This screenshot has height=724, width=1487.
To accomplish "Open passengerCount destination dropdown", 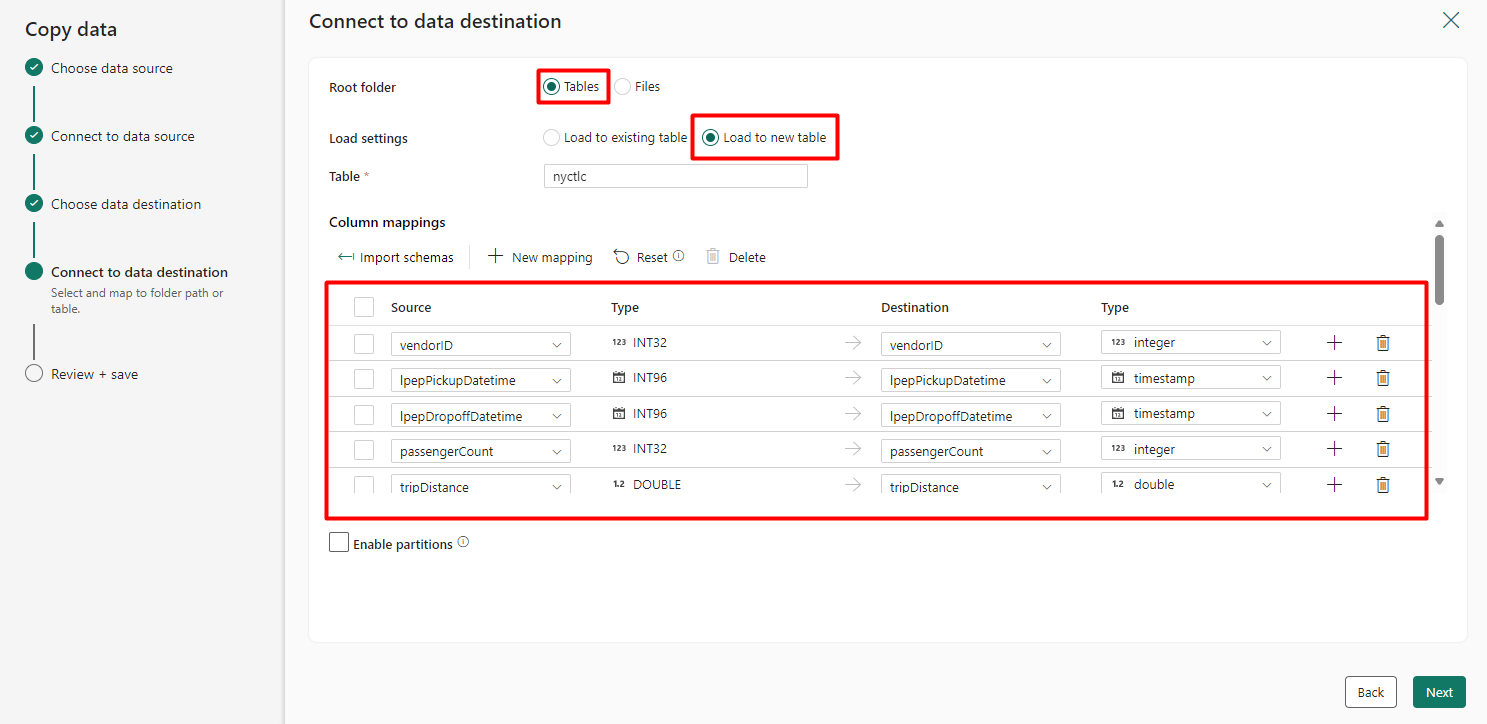I will (970, 451).
